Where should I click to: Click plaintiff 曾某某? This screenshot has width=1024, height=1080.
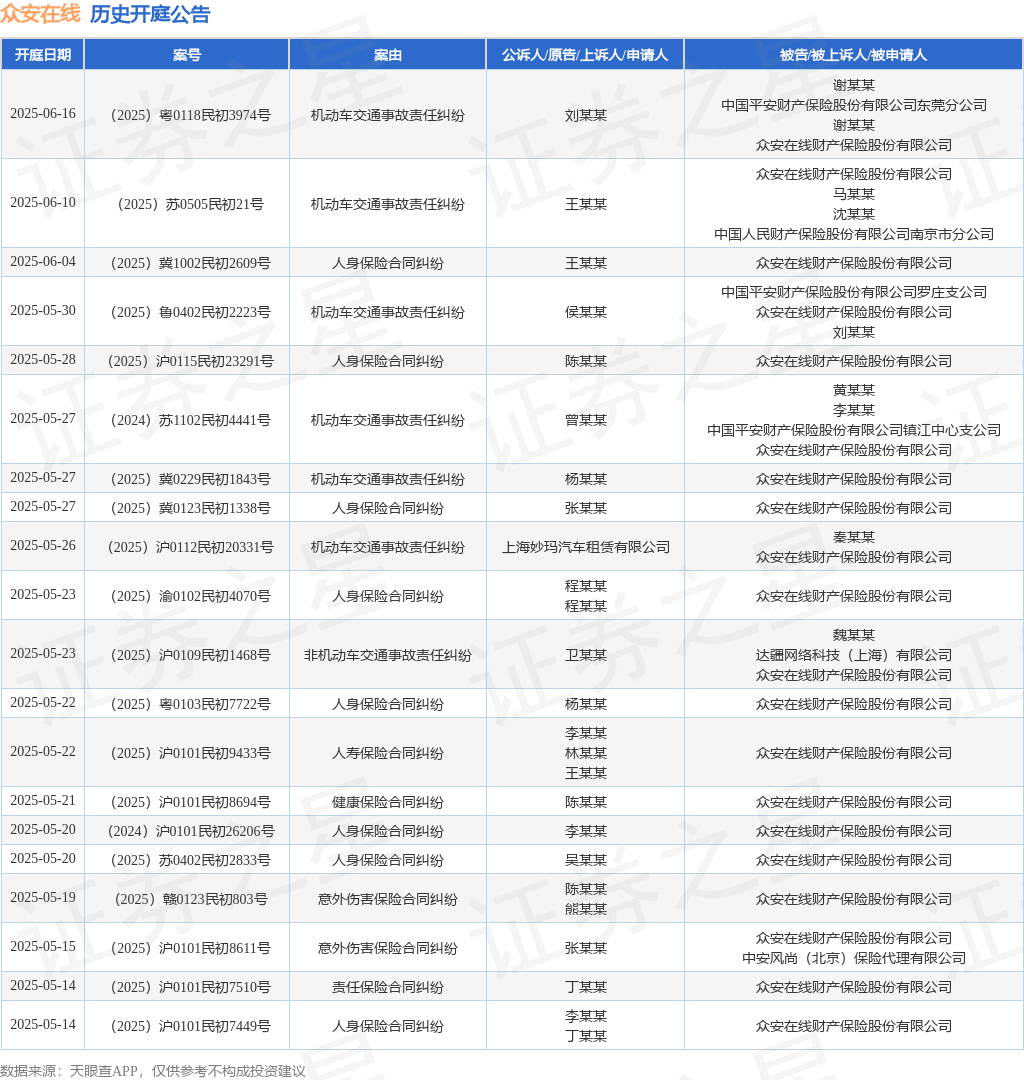click(x=585, y=420)
